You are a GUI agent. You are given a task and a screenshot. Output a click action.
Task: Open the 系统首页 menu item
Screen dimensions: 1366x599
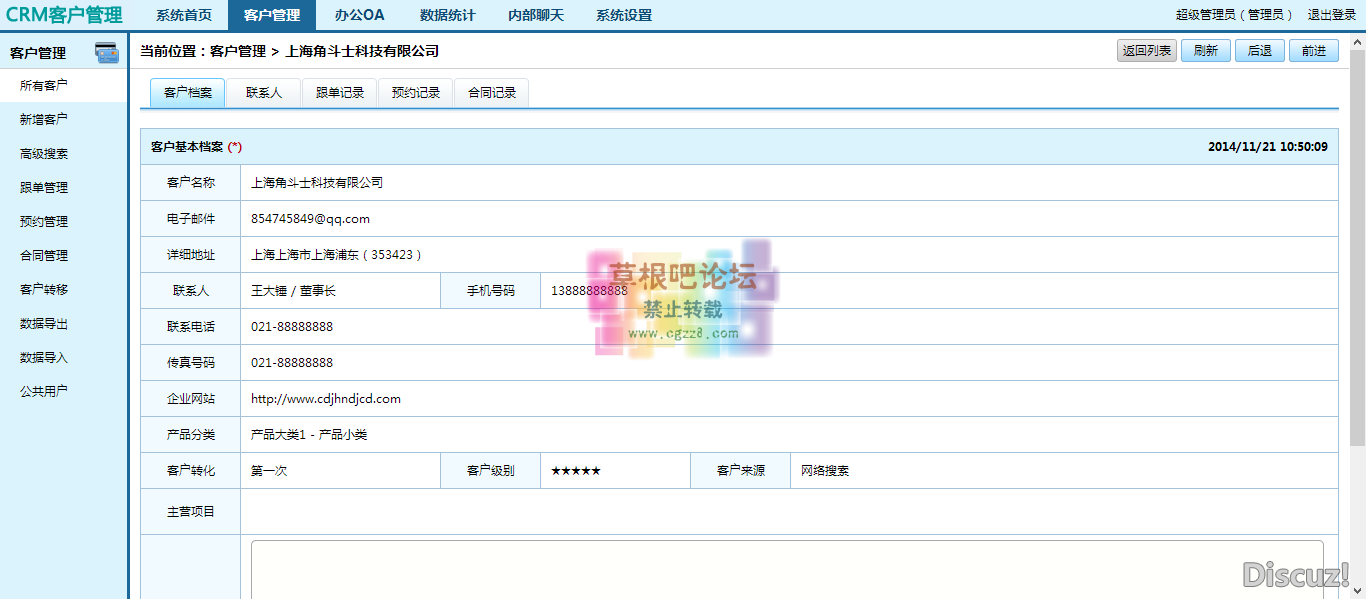click(x=184, y=15)
